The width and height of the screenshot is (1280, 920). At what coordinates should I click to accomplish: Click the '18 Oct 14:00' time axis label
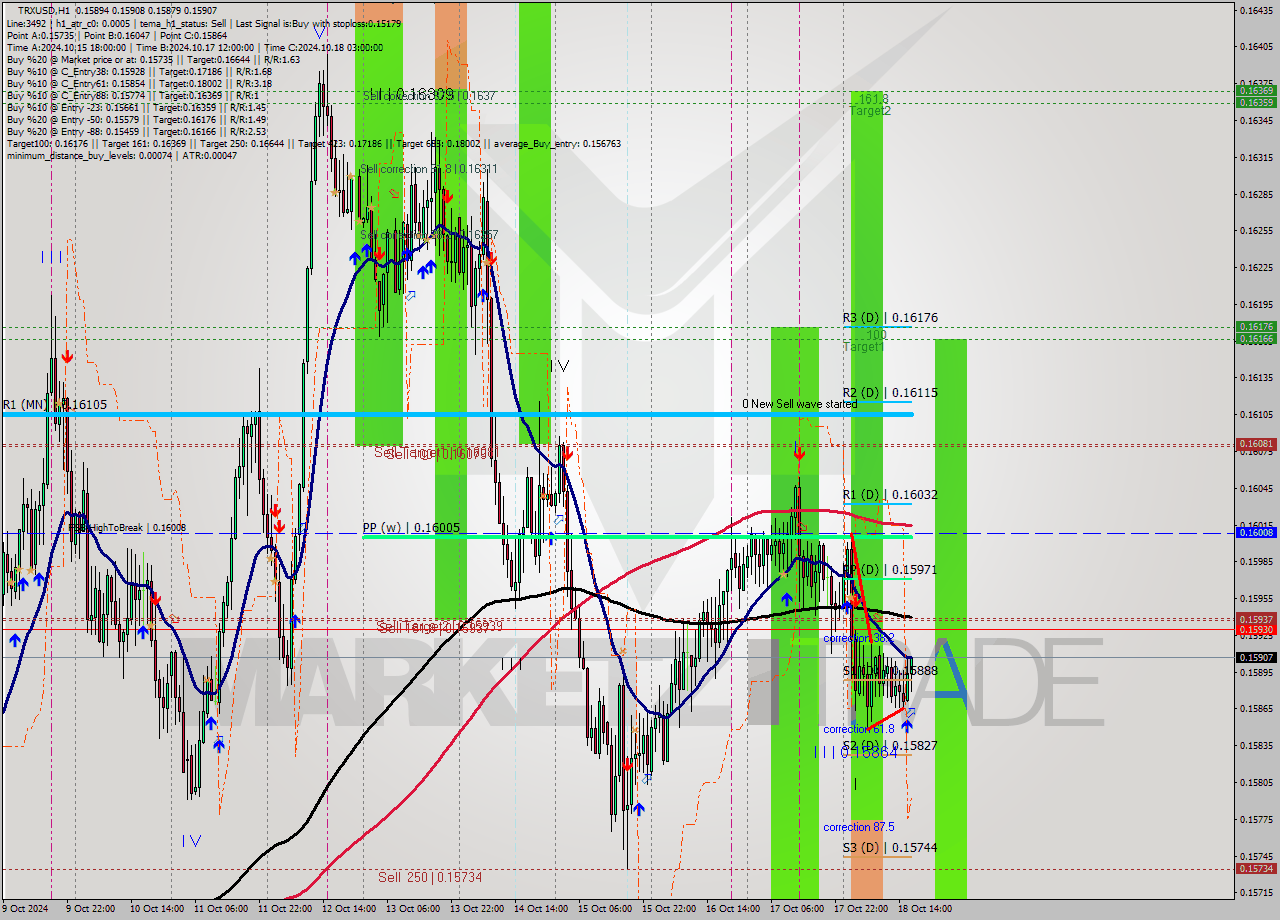tap(925, 909)
